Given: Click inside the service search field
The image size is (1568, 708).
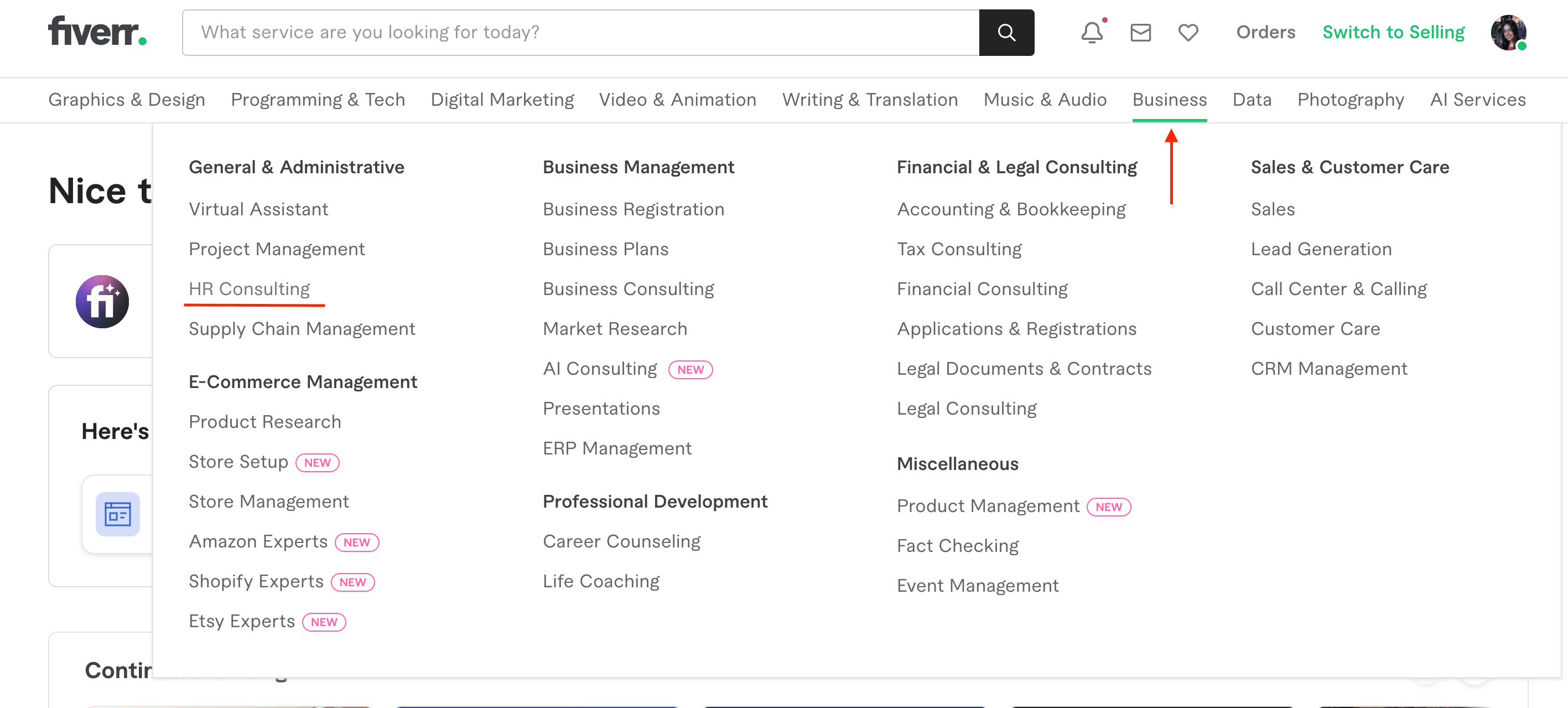Looking at the screenshot, I should 548,32.
